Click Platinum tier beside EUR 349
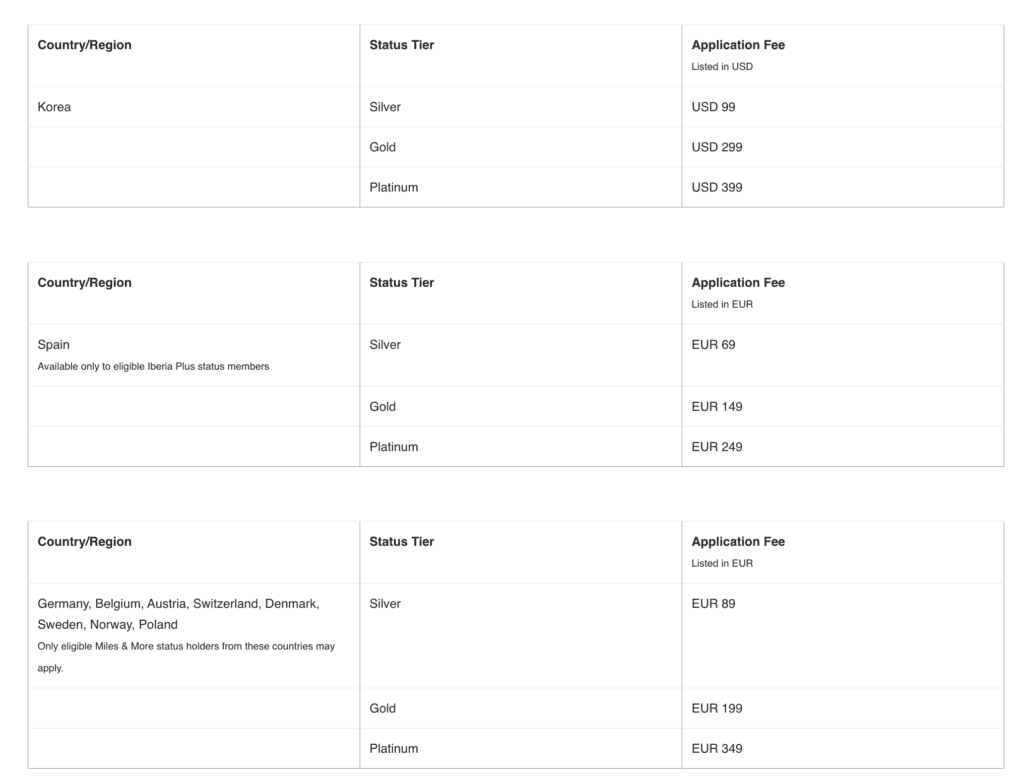 [x=393, y=748]
